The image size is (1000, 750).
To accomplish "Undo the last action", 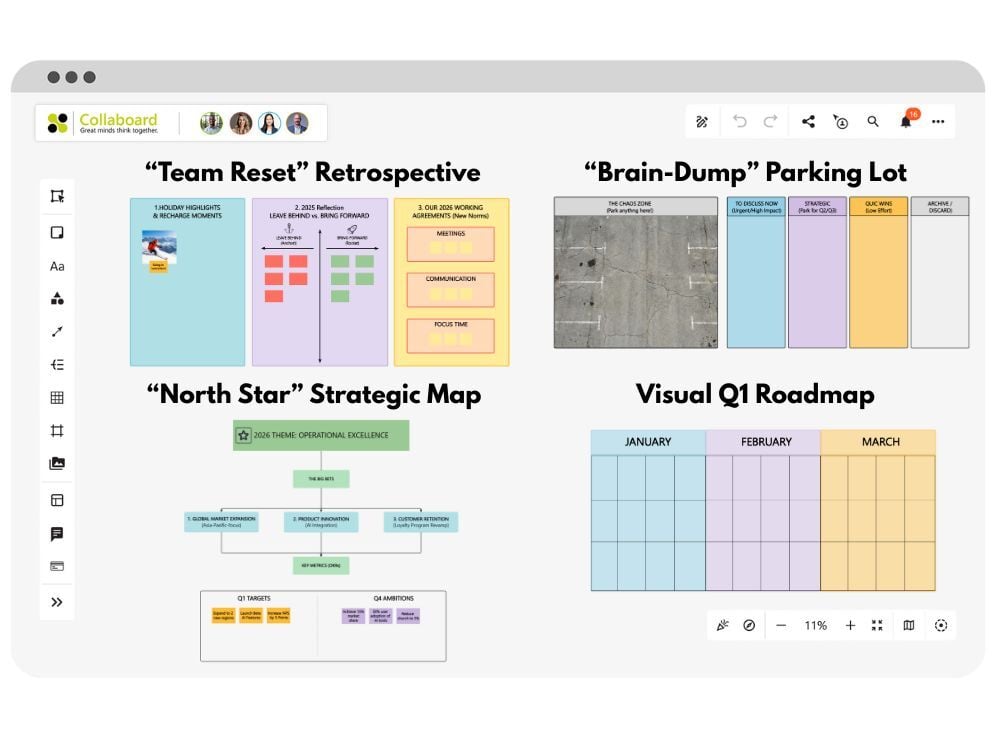I will 739,121.
